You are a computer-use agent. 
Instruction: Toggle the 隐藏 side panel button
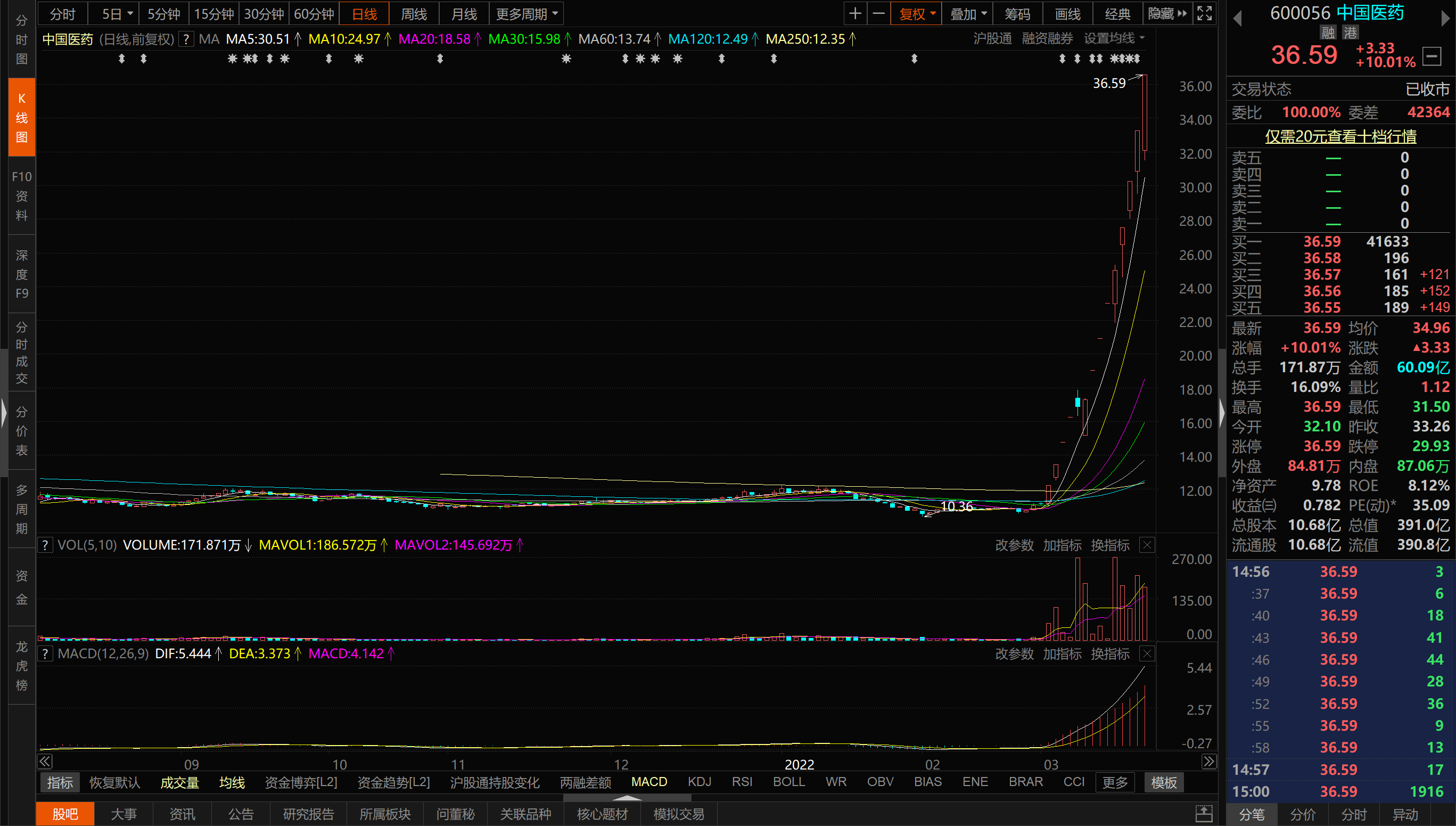point(1167,14)
